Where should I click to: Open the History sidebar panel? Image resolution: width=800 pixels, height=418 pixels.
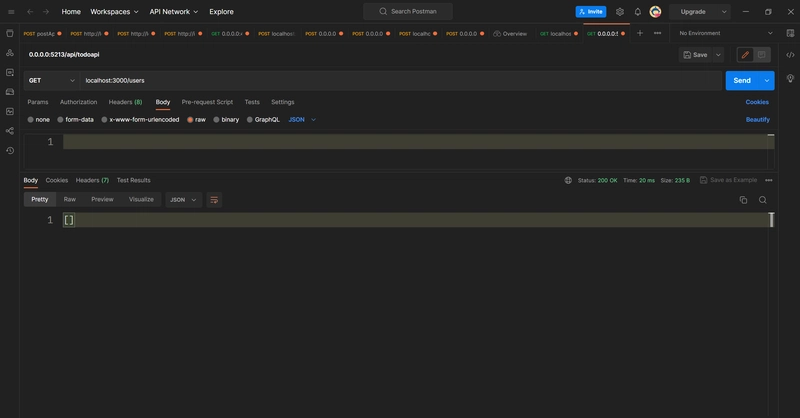pos(10,151)
